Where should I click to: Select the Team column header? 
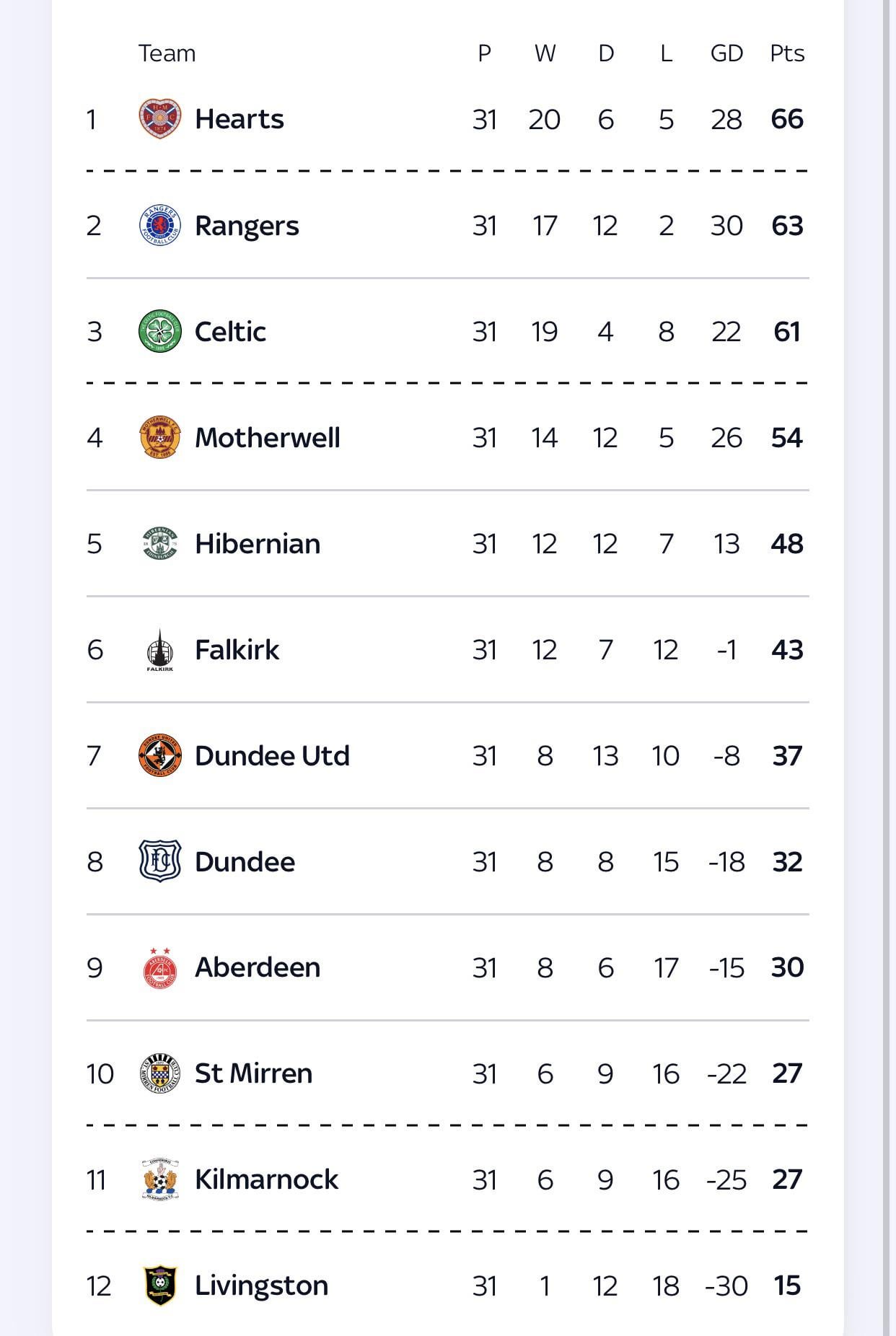pyautogui.click(x=167, y=53)
